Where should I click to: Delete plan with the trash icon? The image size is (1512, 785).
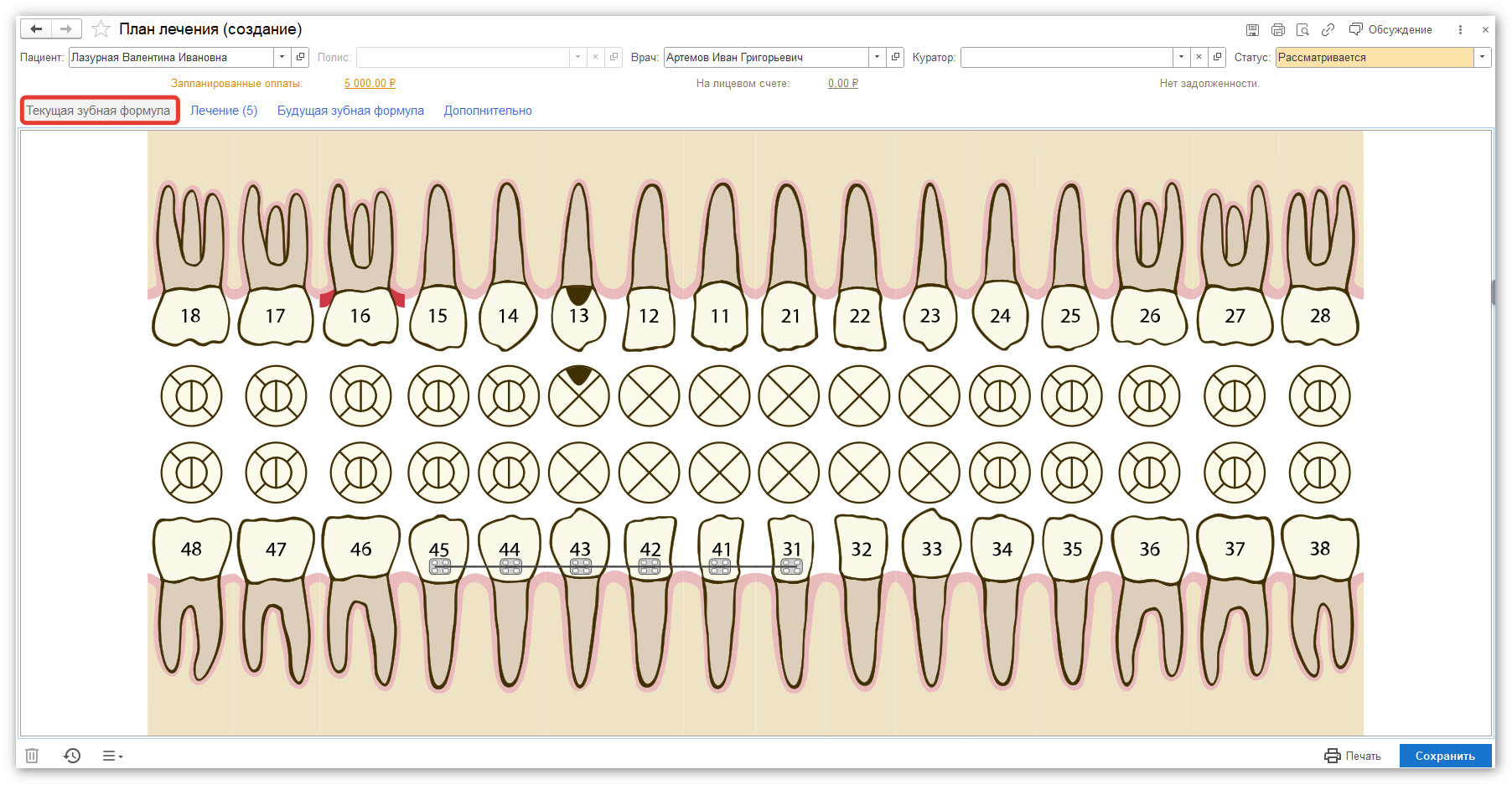(x=32, y=756)
